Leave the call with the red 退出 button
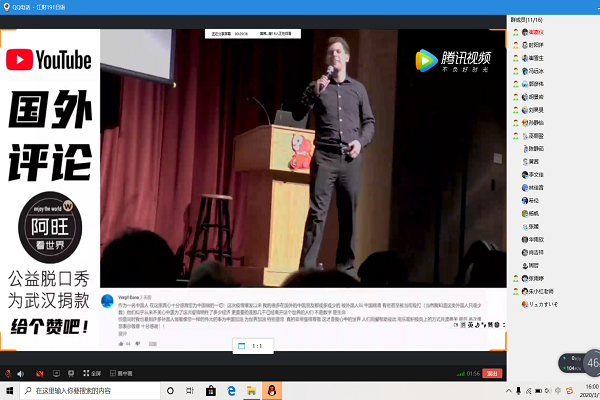This screenshot has width=600, height=400. pos(492,374)
